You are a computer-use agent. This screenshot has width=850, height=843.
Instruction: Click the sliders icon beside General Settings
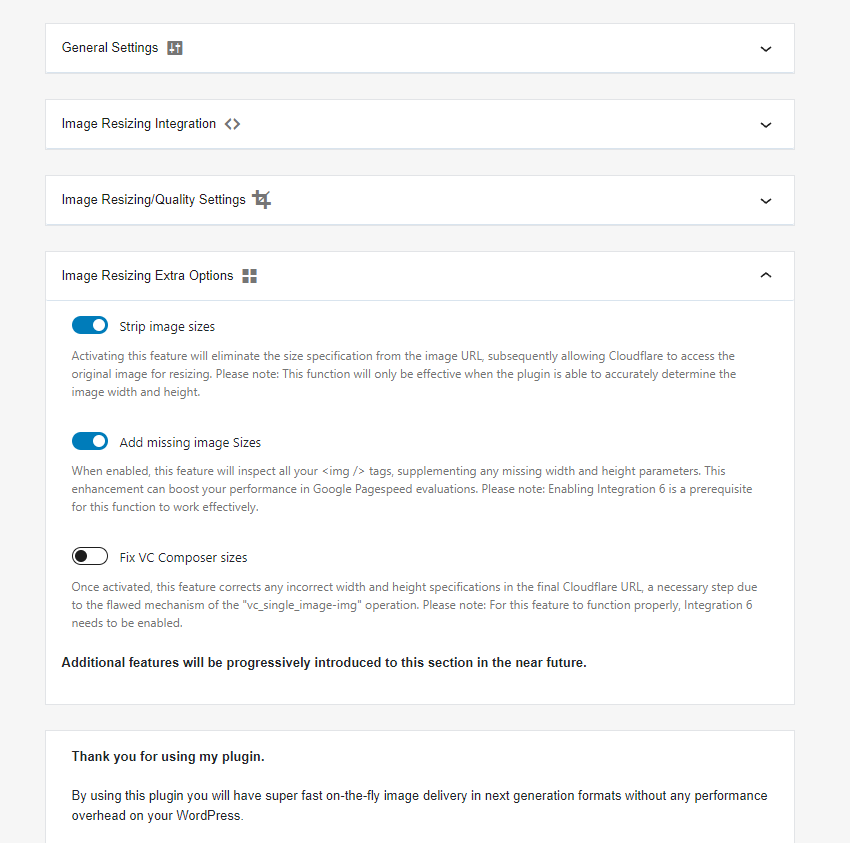click(x=175, y=48)
